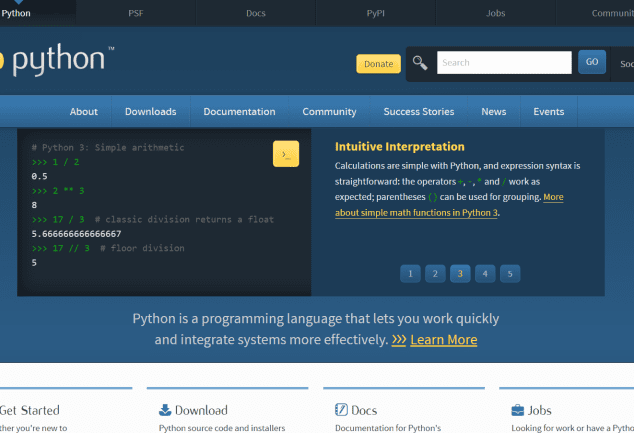Open the Community navigation dropdown

[329, 112]
